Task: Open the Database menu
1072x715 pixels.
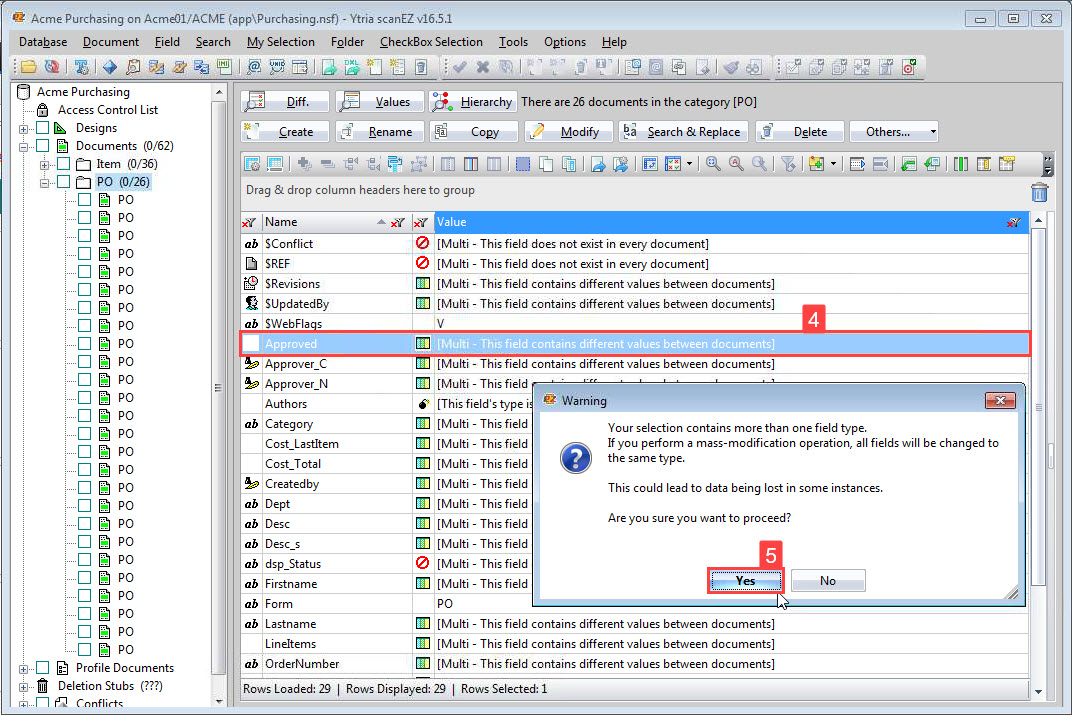Action: pyautogui.click(x=42, y=42)
